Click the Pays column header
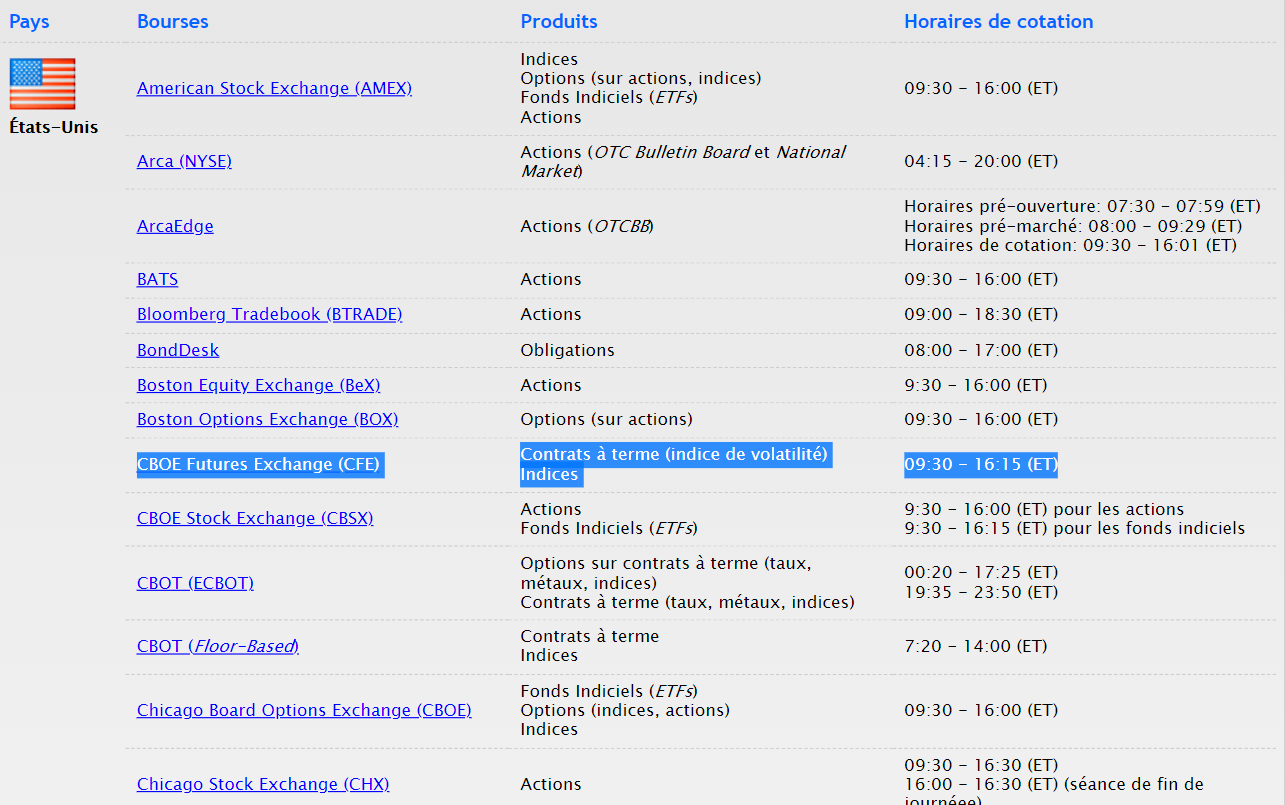 (29, 21)
